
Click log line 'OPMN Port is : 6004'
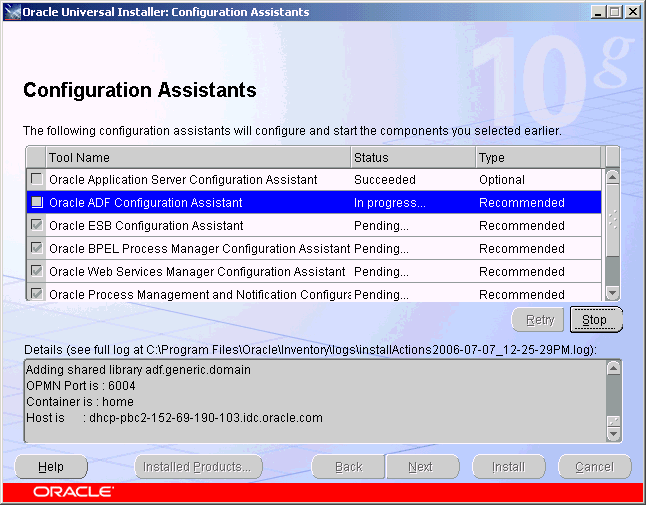(81, 386)
